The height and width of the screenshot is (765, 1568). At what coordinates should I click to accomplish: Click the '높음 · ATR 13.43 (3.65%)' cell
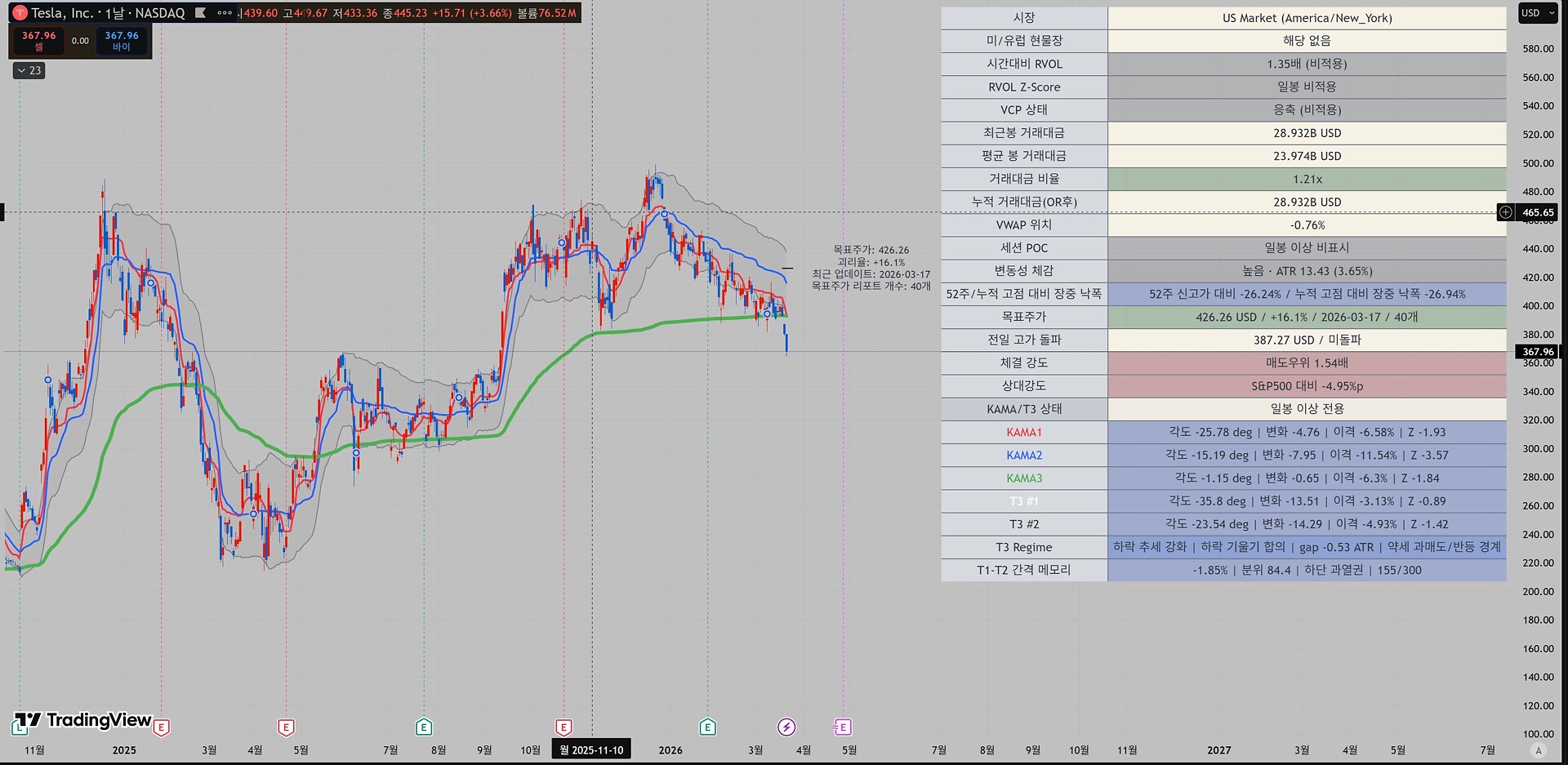(1307, 270)
